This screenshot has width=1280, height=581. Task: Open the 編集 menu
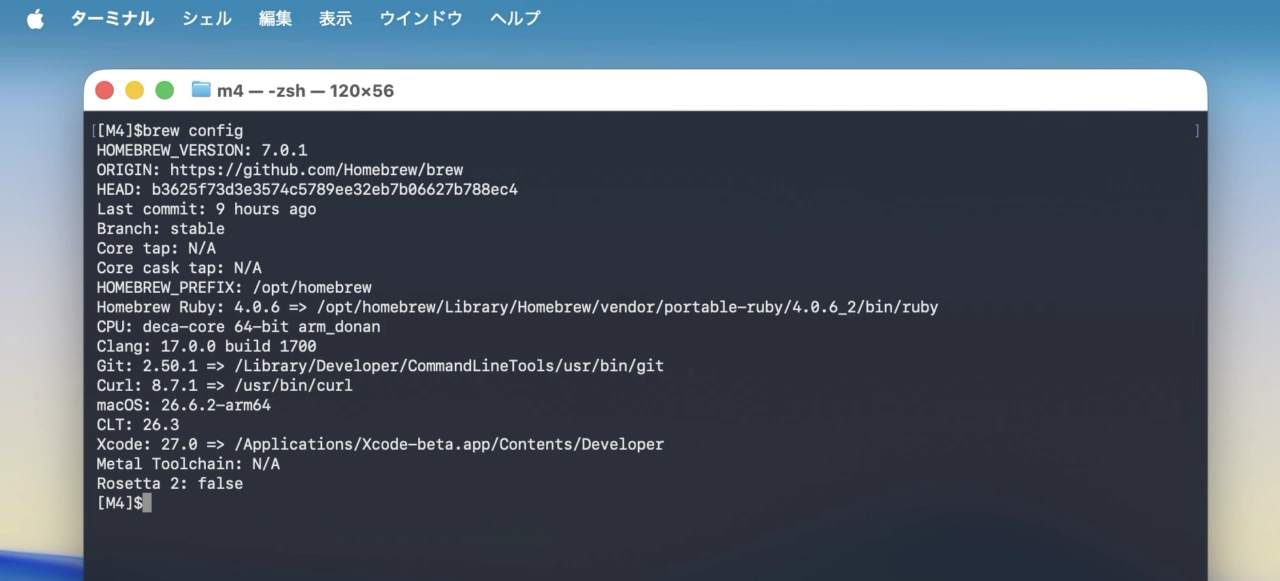275,18
